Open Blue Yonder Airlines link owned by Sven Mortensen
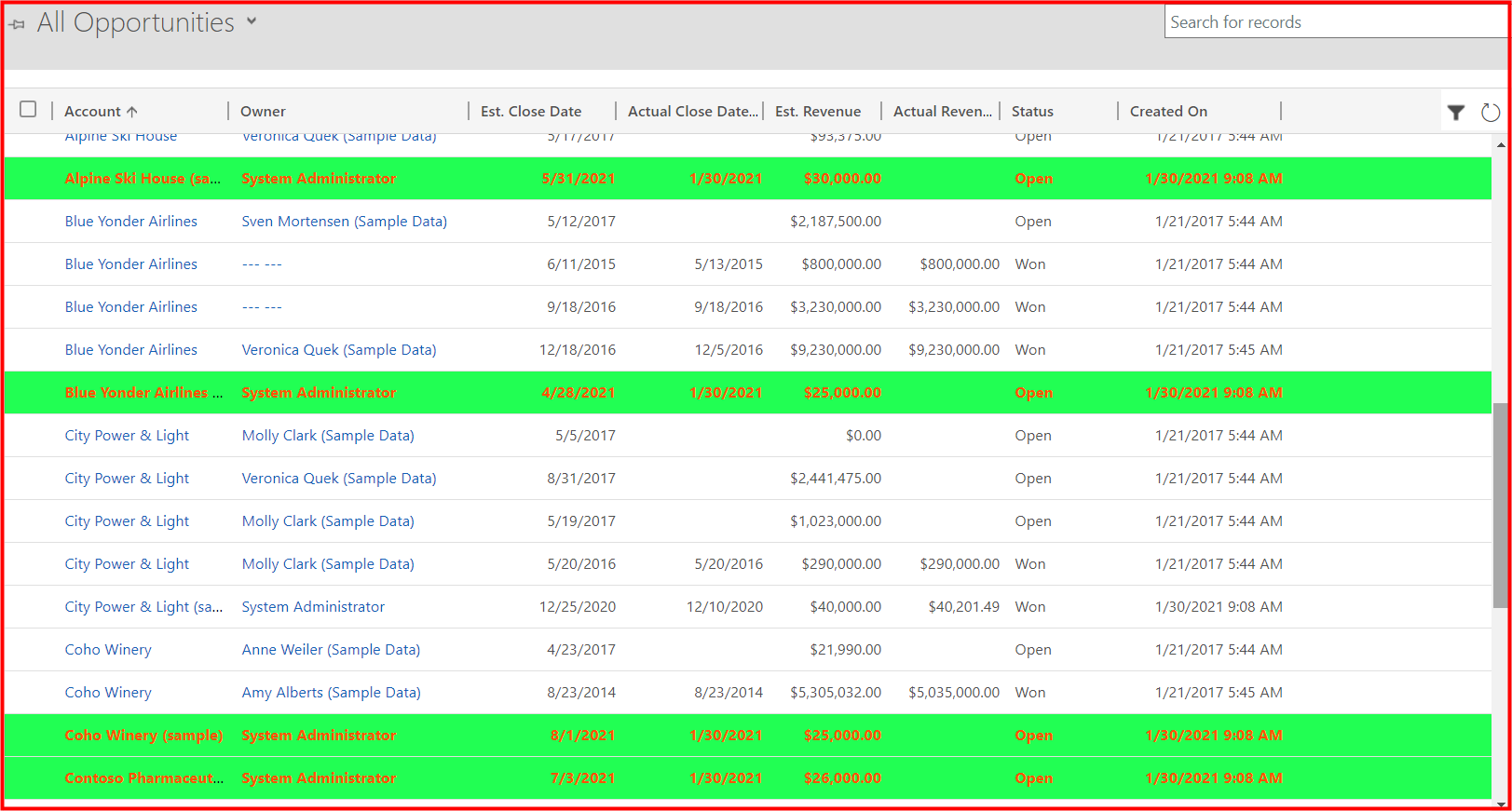Screen dimensions: 1512x811 point(131,221)
